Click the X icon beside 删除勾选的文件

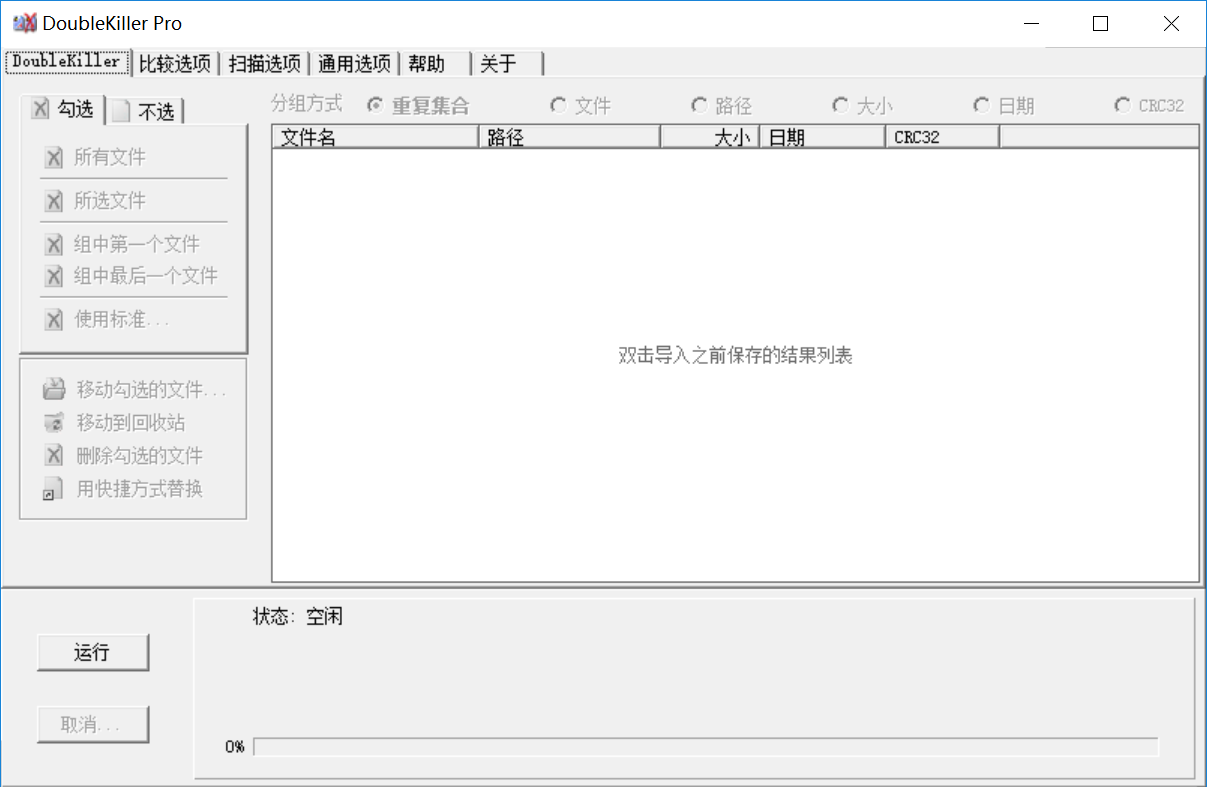point(54,456)
